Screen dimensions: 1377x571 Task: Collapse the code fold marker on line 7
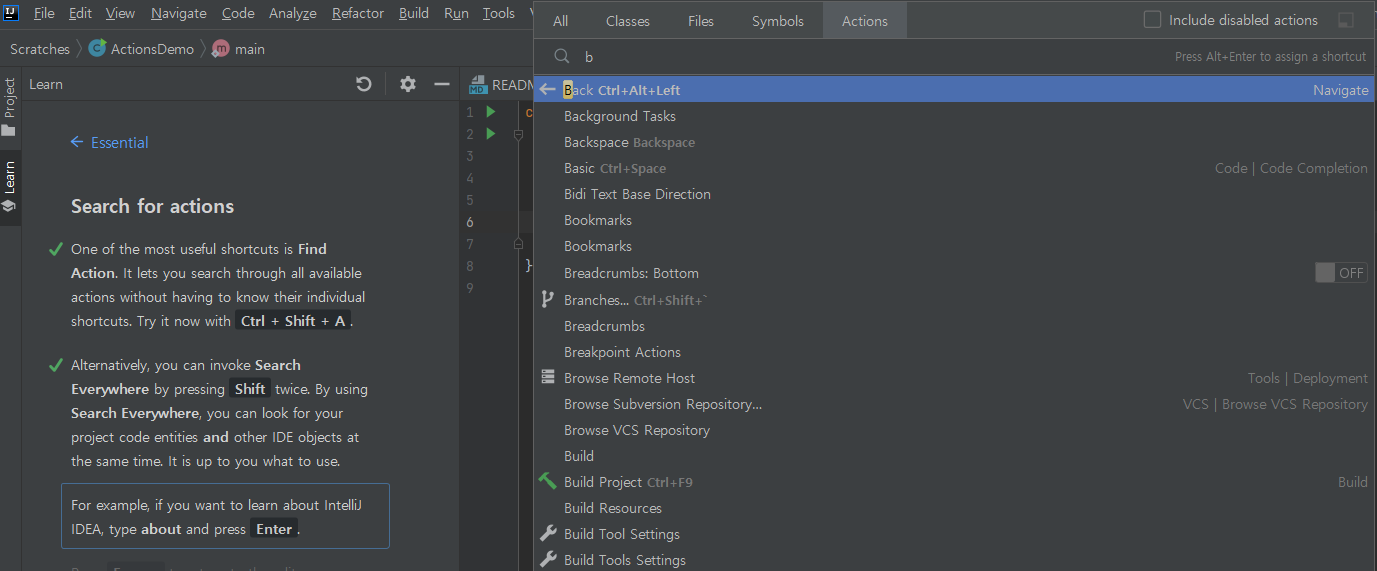coord(518,243)
